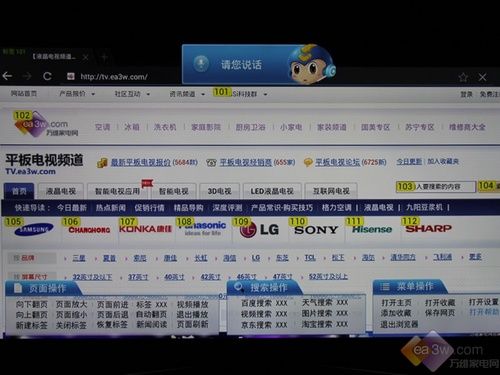Open the SONY brand logo
This screenshot has width=500, height=375.
coord(316,230)
